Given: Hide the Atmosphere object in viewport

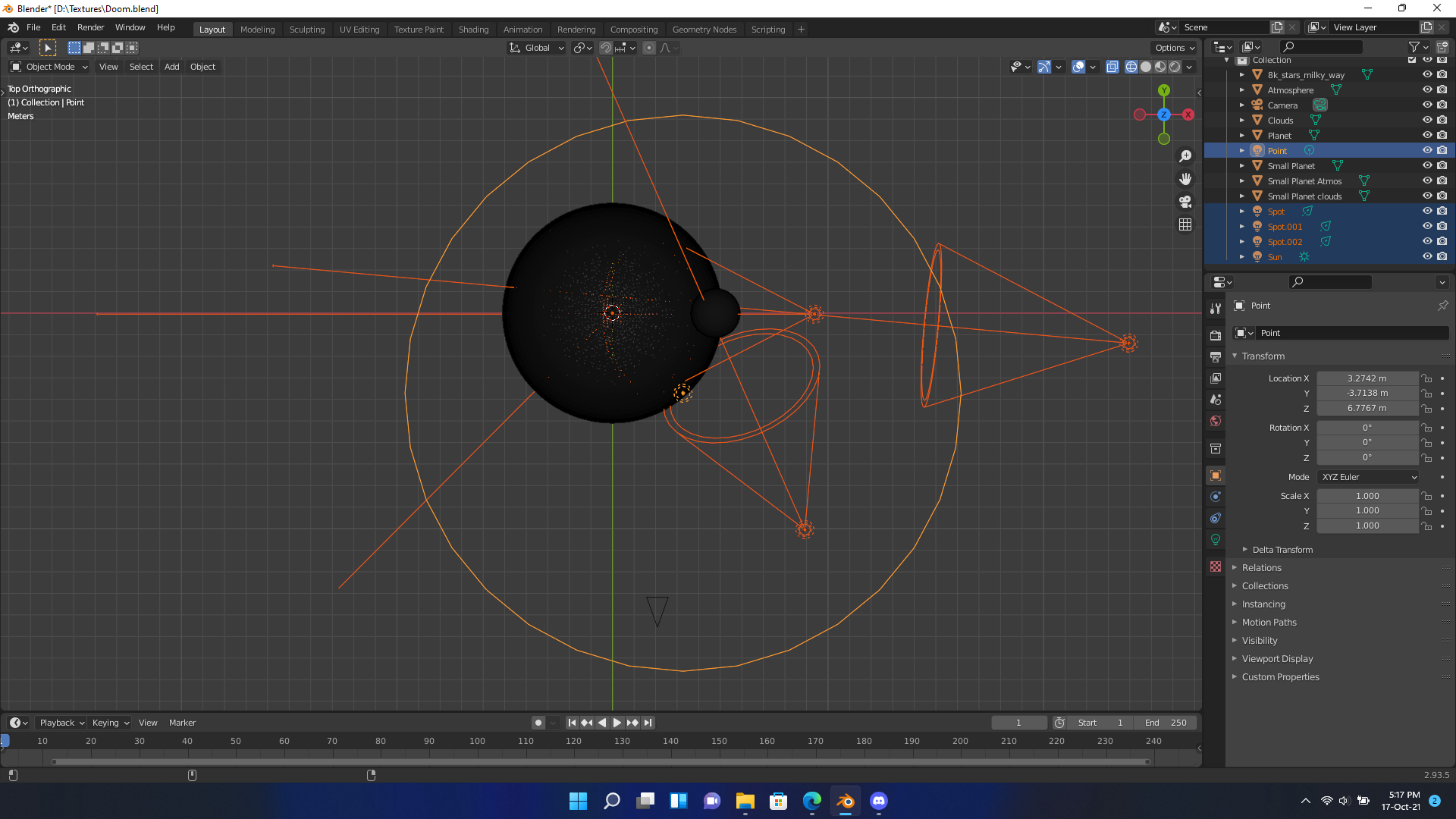Looking at the screenshot, I should [1427, 89].
